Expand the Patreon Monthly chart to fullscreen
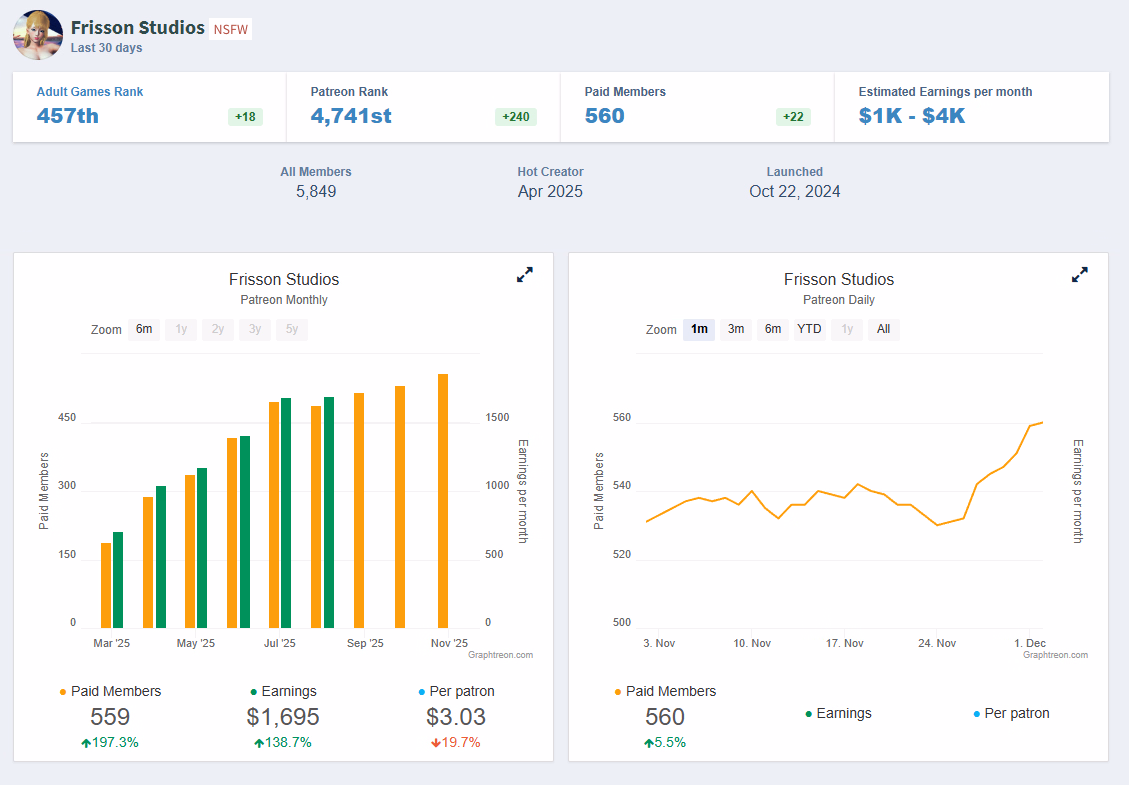 point(524,275)
